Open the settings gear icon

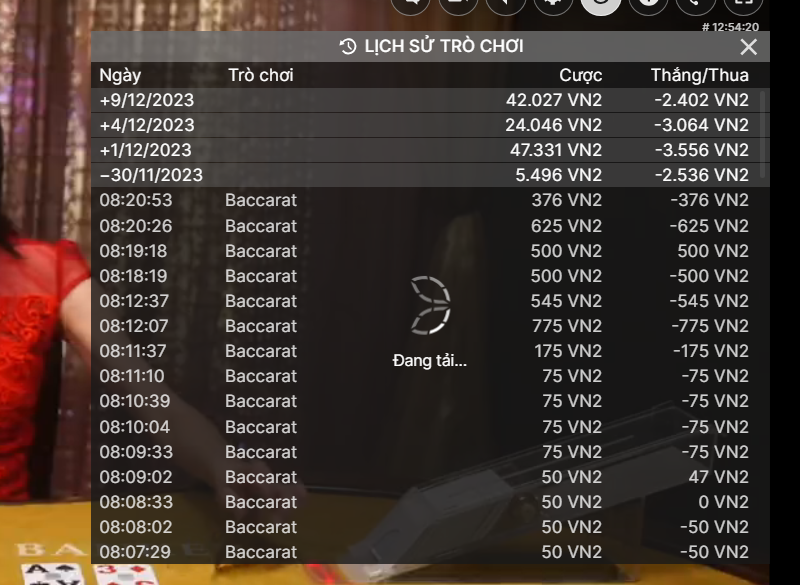pos(554,4)
